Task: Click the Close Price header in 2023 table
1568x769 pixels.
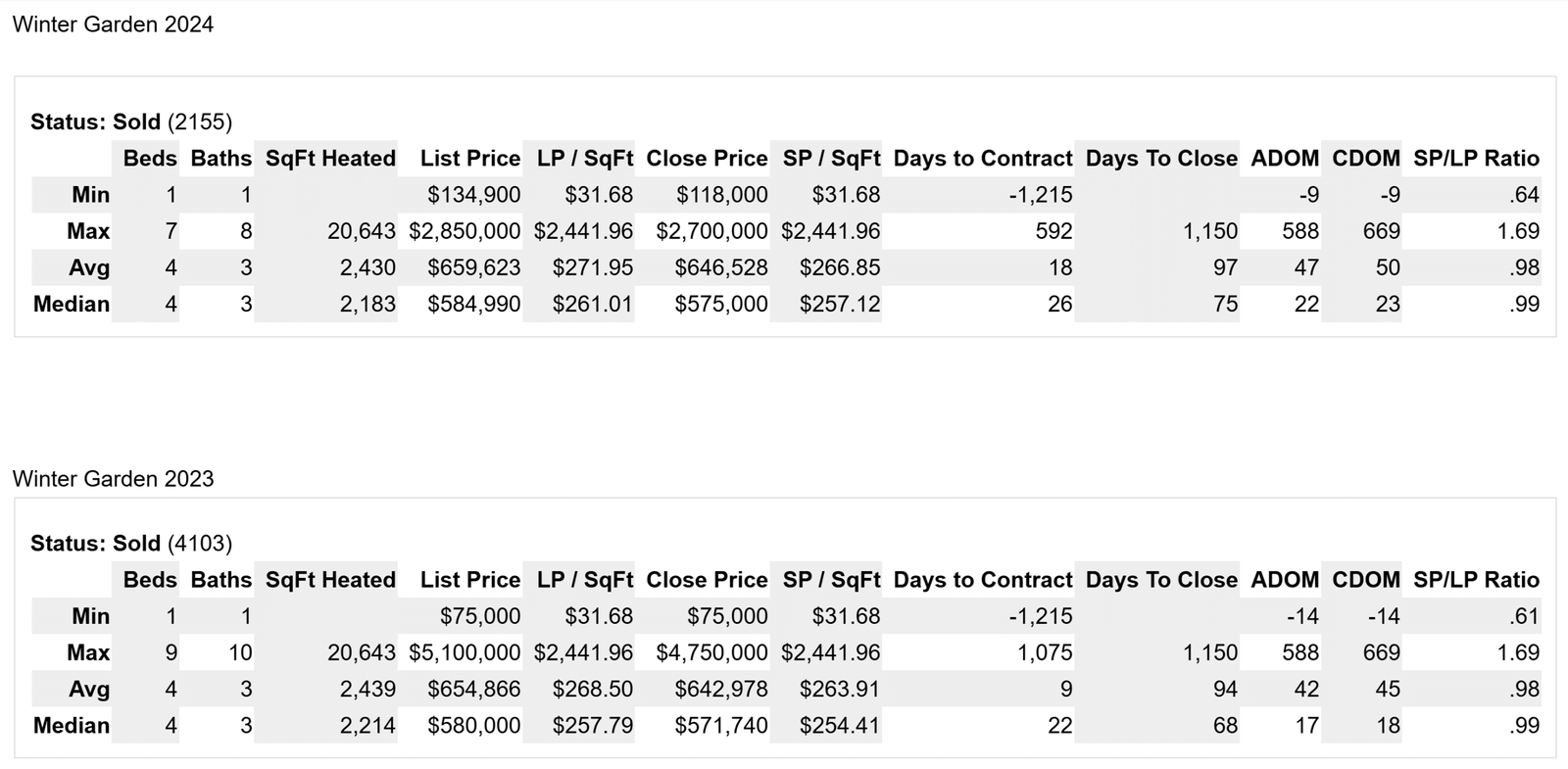Action: 707,580
